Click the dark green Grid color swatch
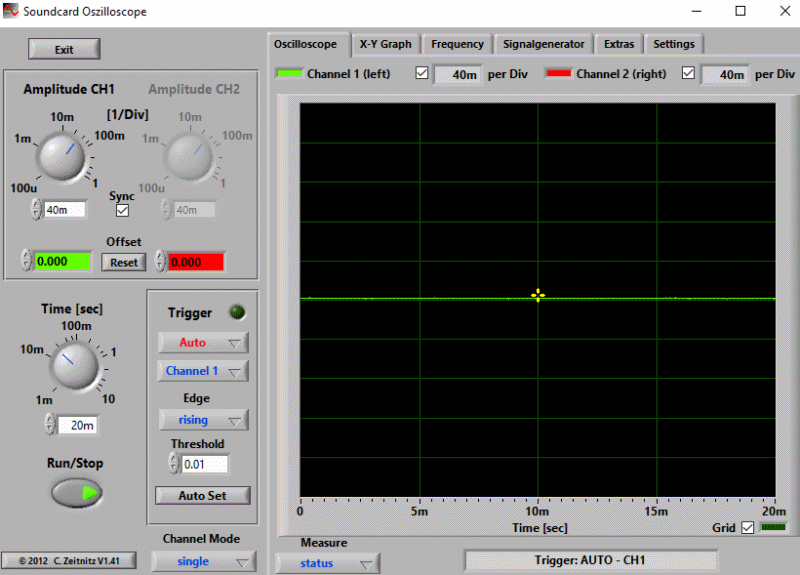 [773, 527]
